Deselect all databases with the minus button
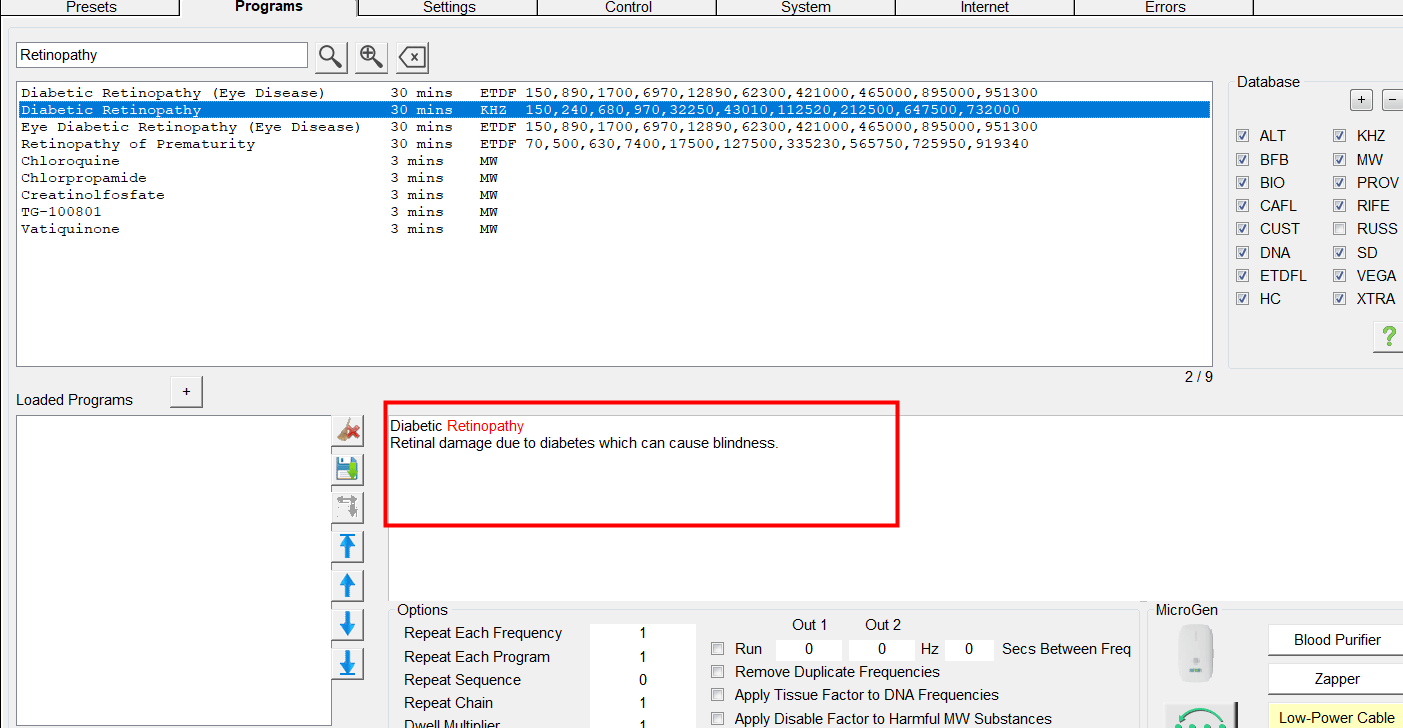This screenshot has width=1403, height=728. (1392, 100)
